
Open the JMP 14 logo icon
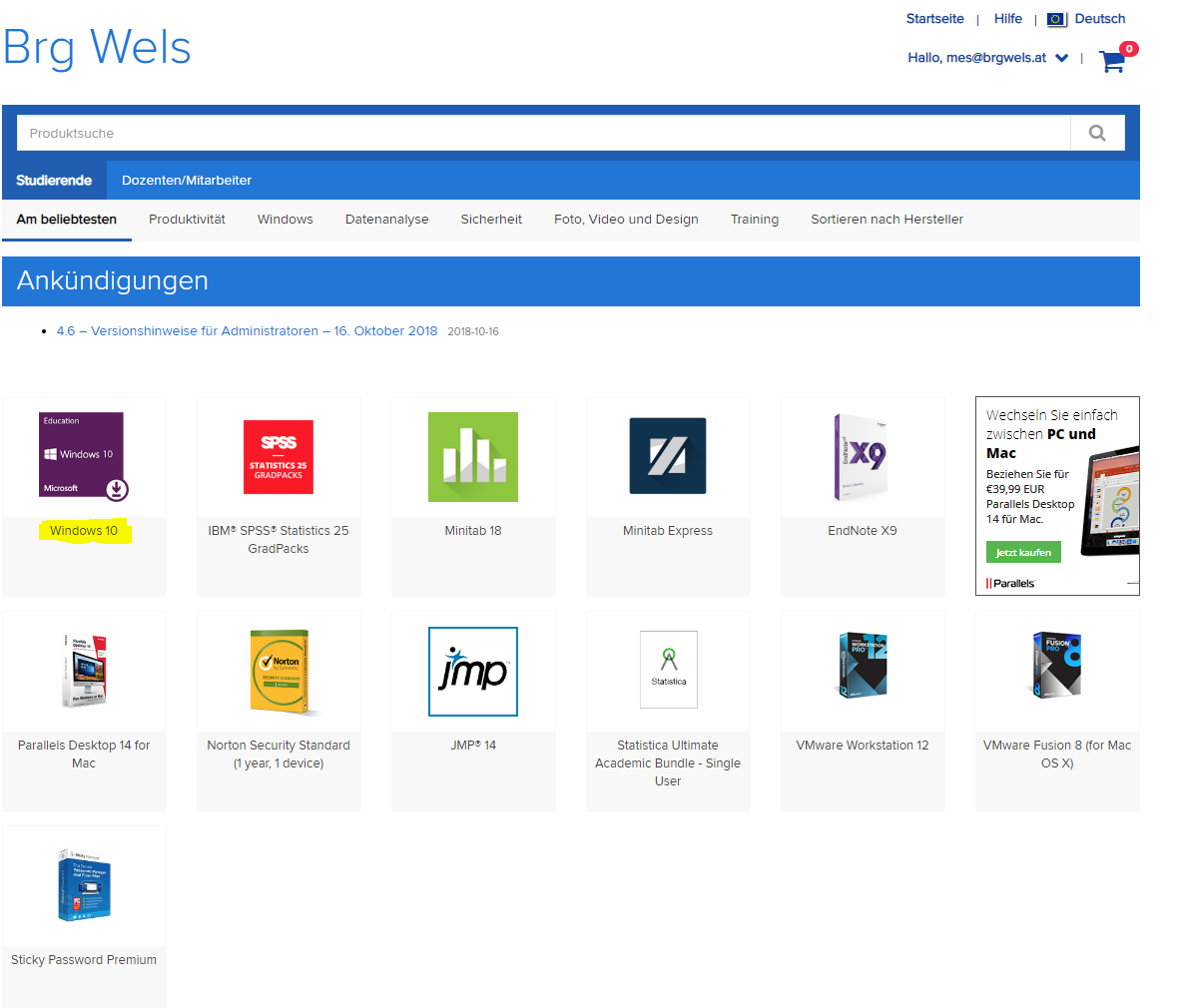pyautogui.click(x=473, y=672)
